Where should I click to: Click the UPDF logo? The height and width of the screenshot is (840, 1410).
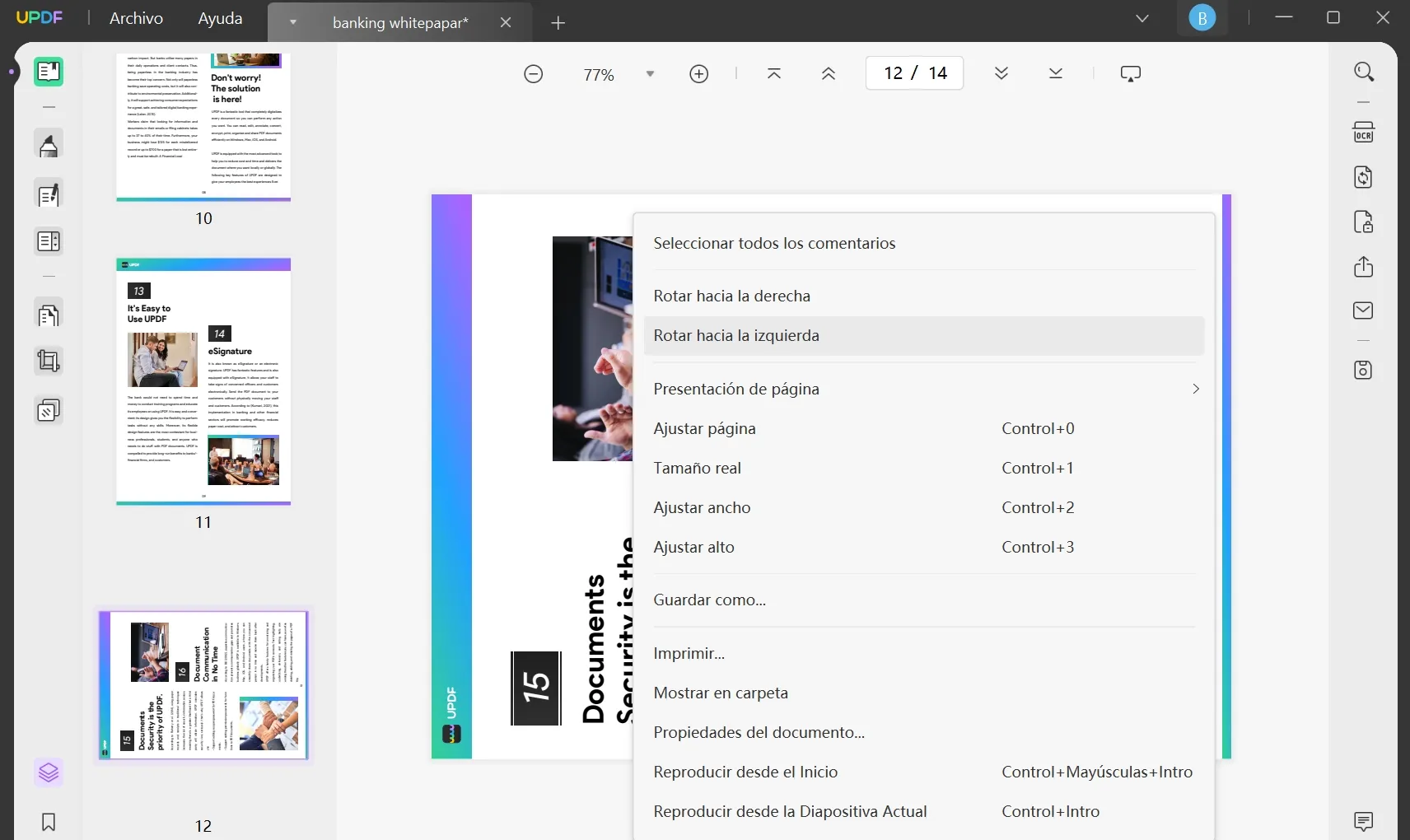40,17
